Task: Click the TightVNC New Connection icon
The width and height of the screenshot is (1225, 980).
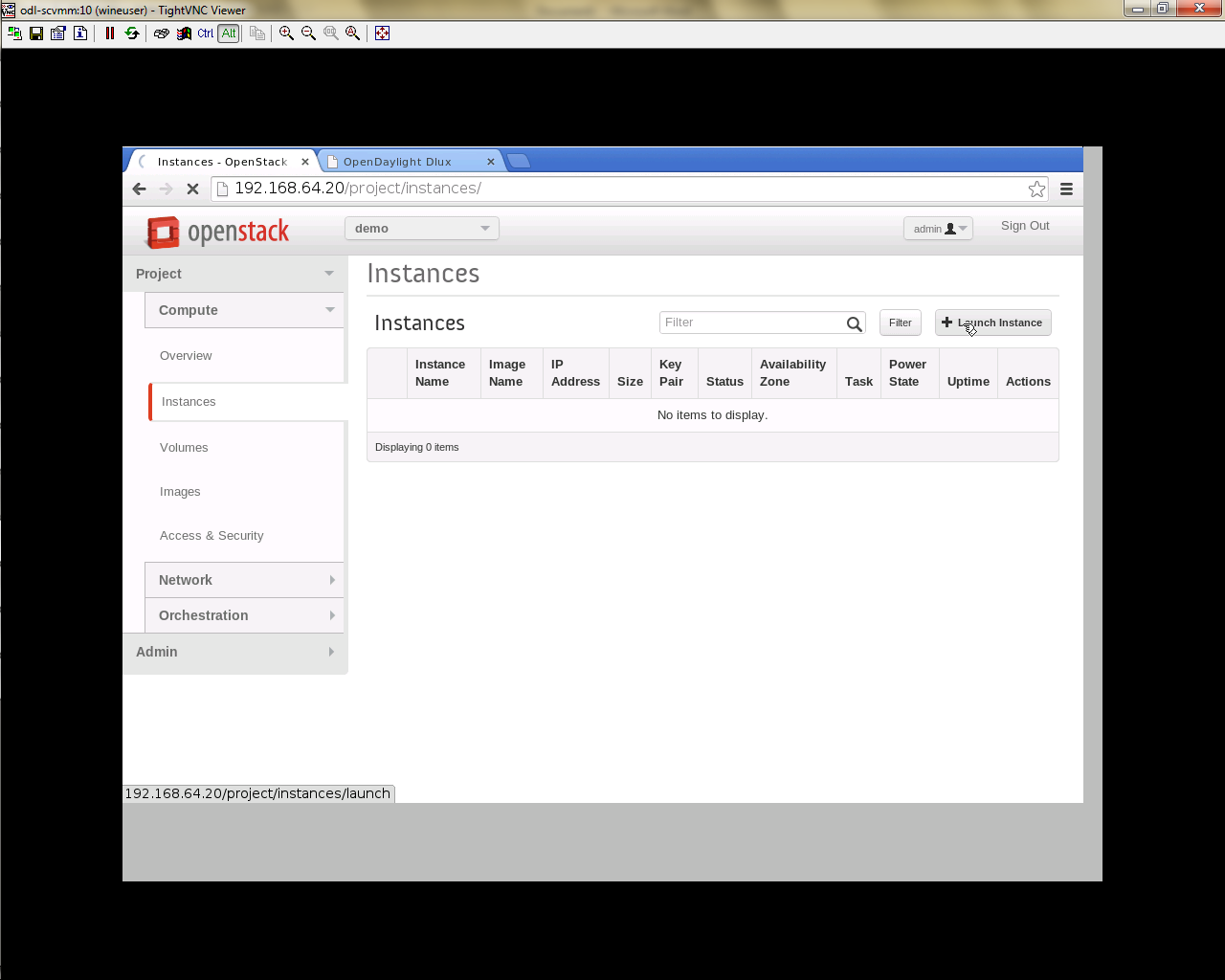Action: point(14,33)
